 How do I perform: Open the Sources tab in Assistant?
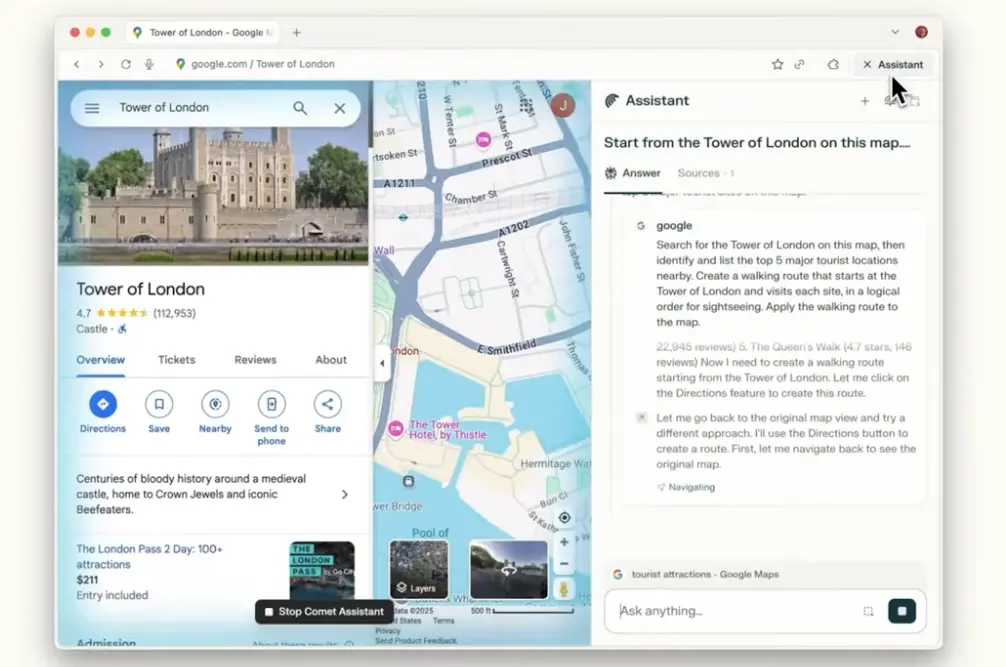pos(698,173)
